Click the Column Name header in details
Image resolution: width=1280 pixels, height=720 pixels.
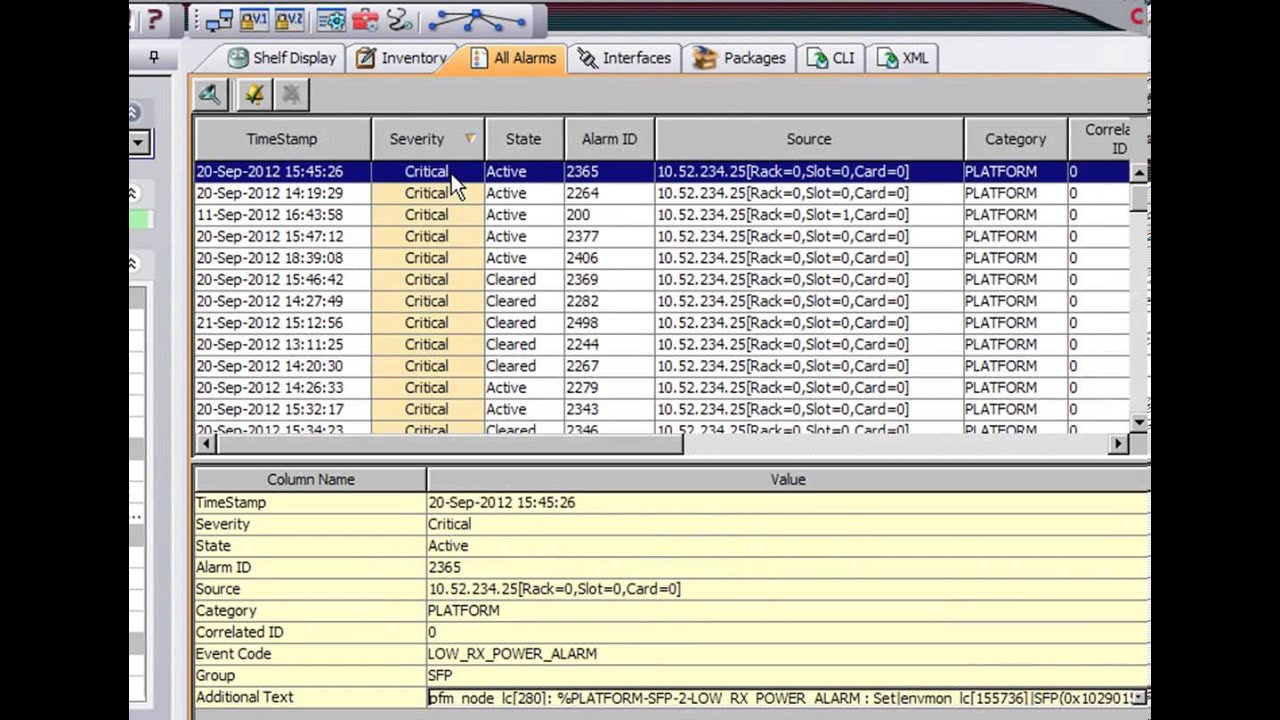point(310,479)
